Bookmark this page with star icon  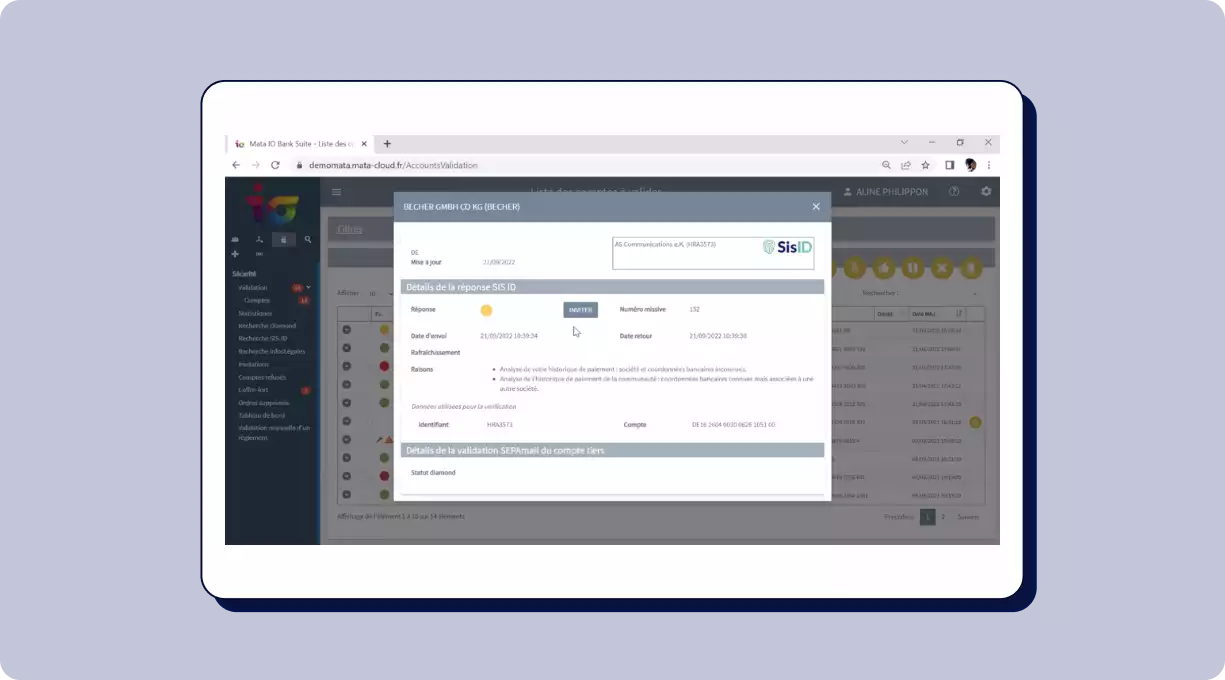pos(926,165)
